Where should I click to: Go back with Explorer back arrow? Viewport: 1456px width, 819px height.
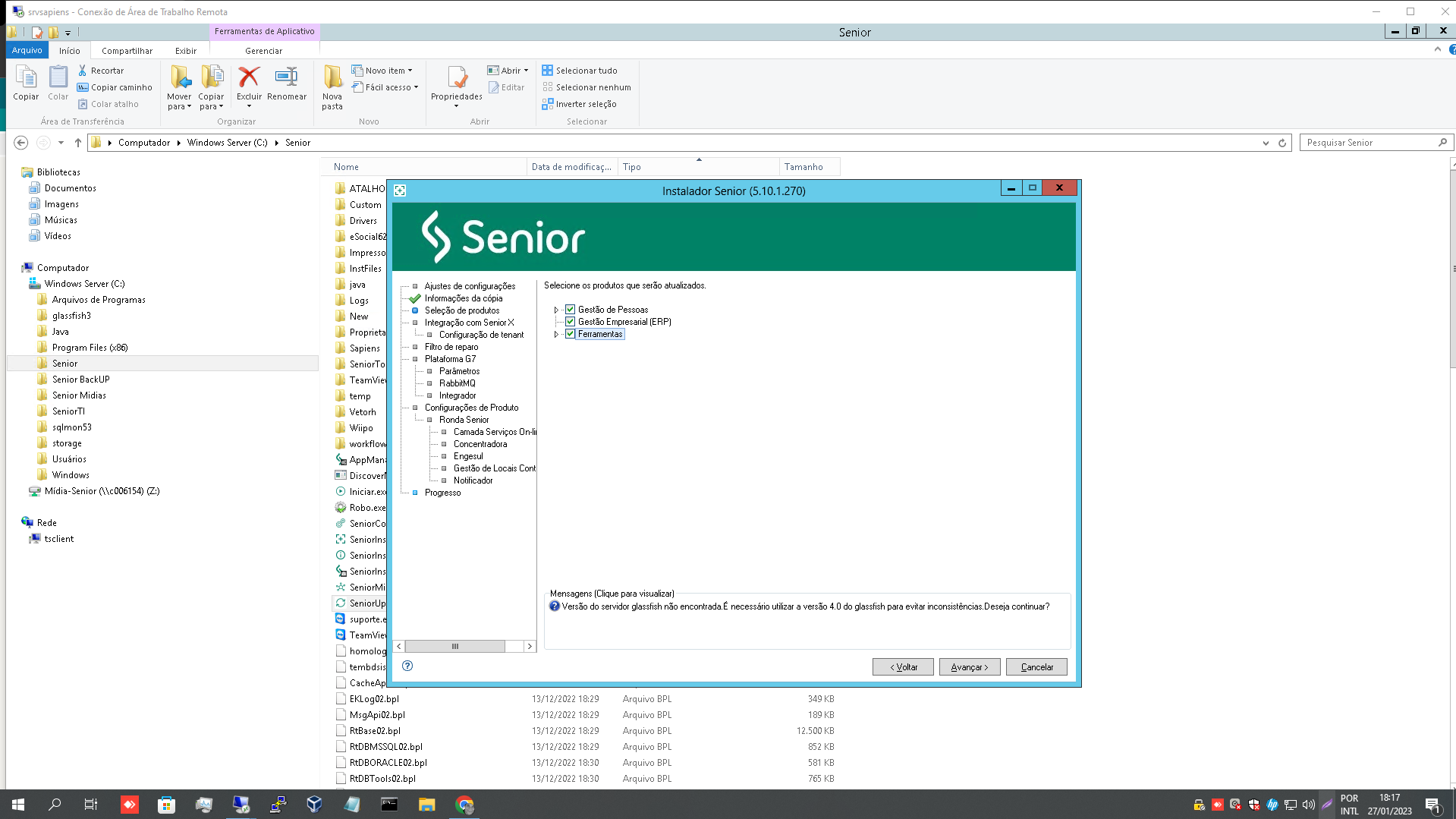point(21,143)
